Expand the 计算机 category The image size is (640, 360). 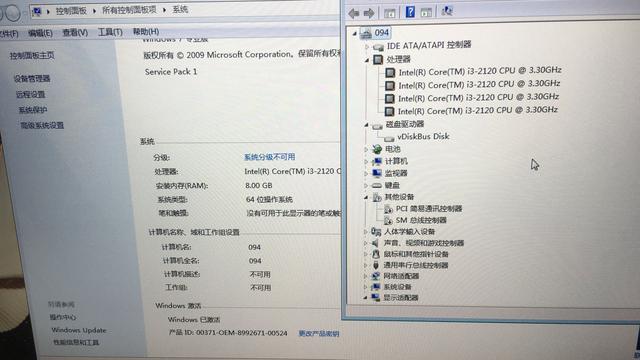(366, 162)
